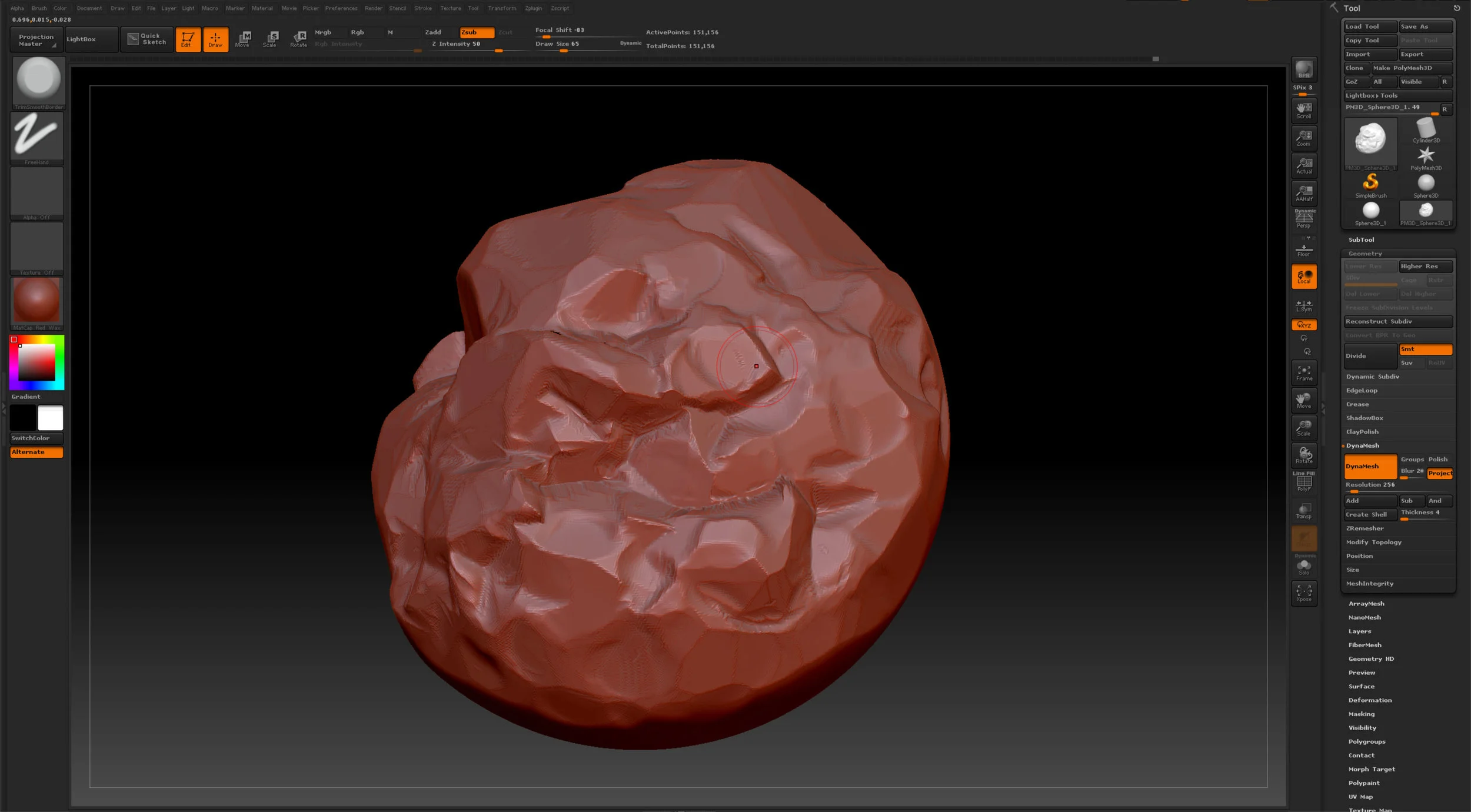Expand the EdgeLoop section
The width and height of the screenshot is (1471, 812).
[x=1362, y=390]
